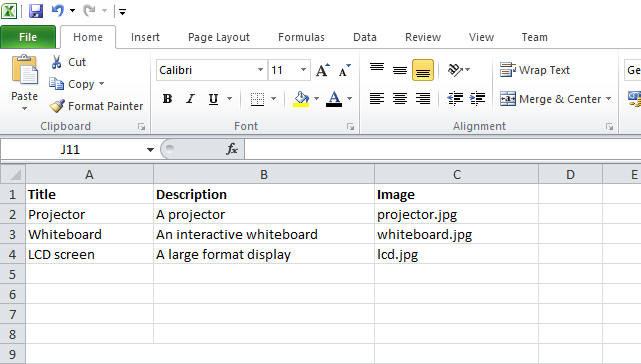This screenshot has height=364, width=641.
Task: Toggle Center text alignment
Action: coord(400,99)
